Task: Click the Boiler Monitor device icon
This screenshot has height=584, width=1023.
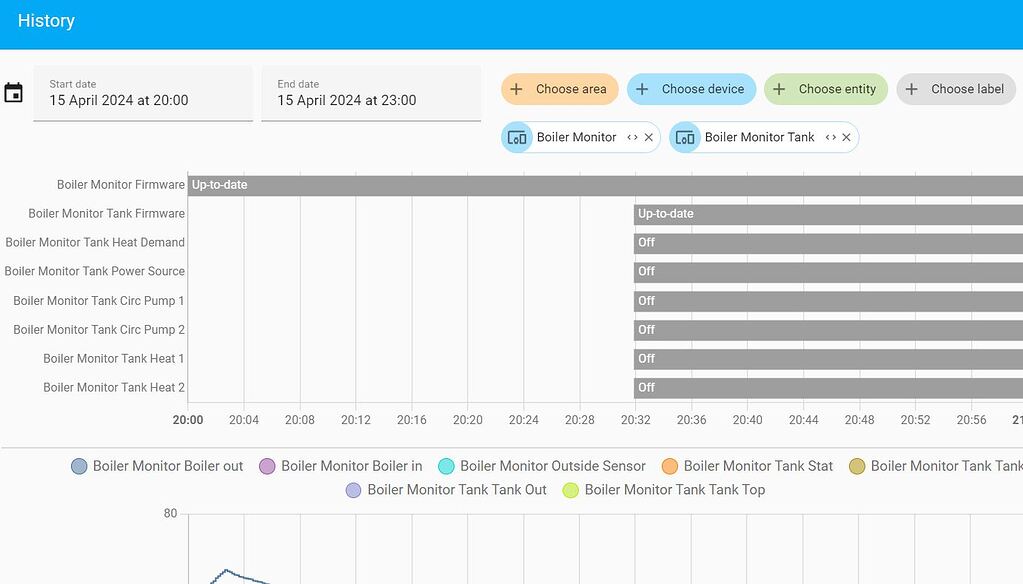Action: pyautogui.click(x=517, y=138)
